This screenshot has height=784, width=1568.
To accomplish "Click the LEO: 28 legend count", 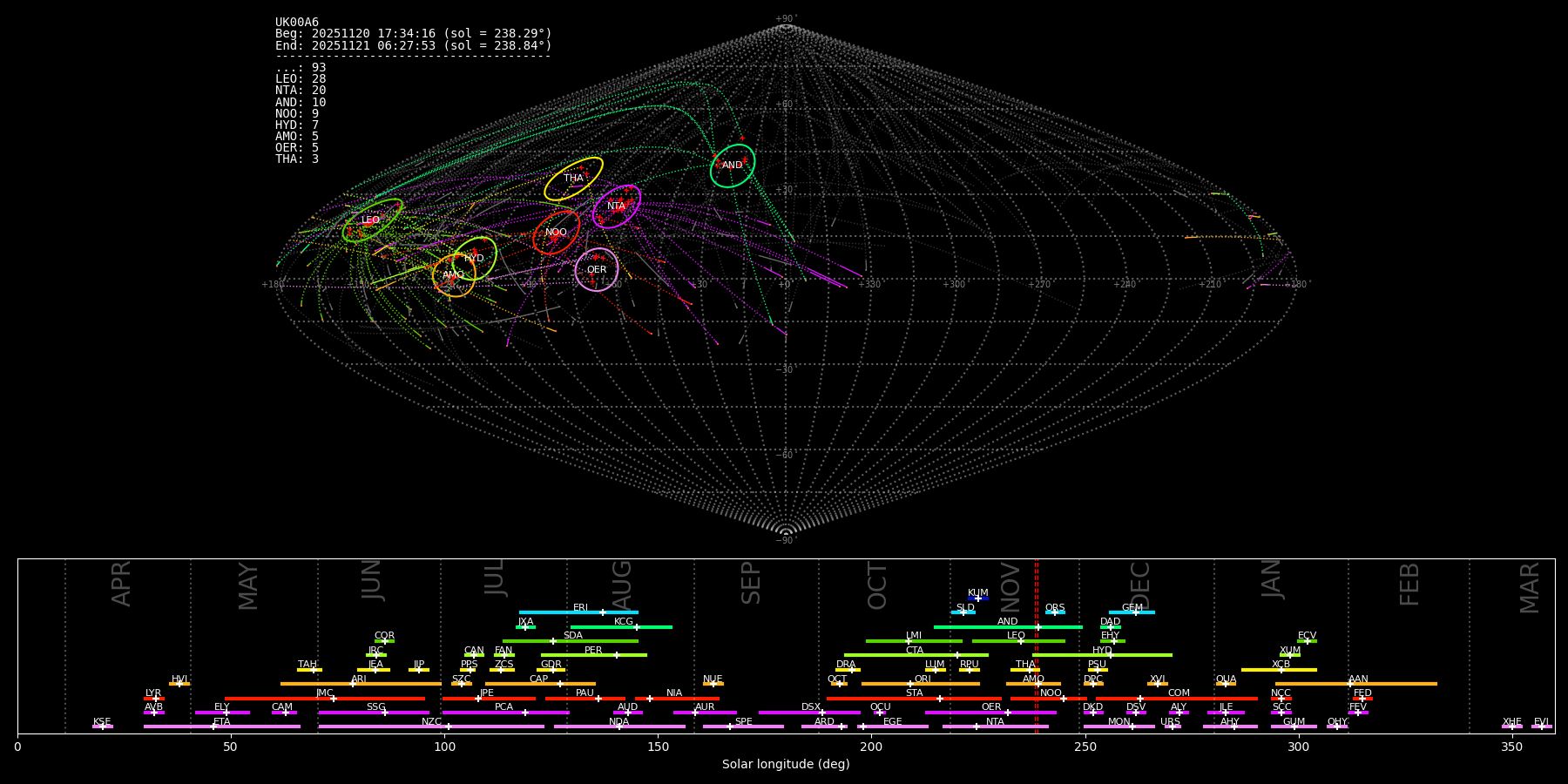I will (x=301, y=79).
